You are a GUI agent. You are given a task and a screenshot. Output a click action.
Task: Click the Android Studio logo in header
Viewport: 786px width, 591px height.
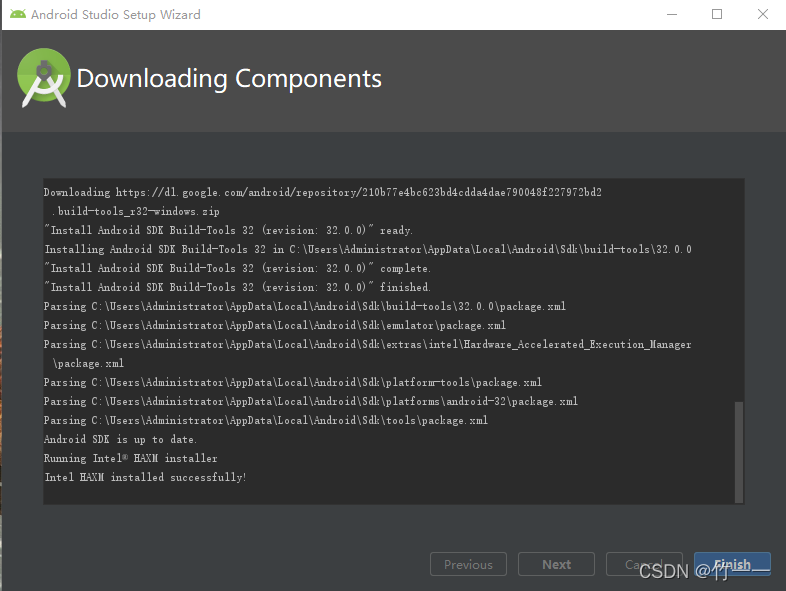coord(44,78)
